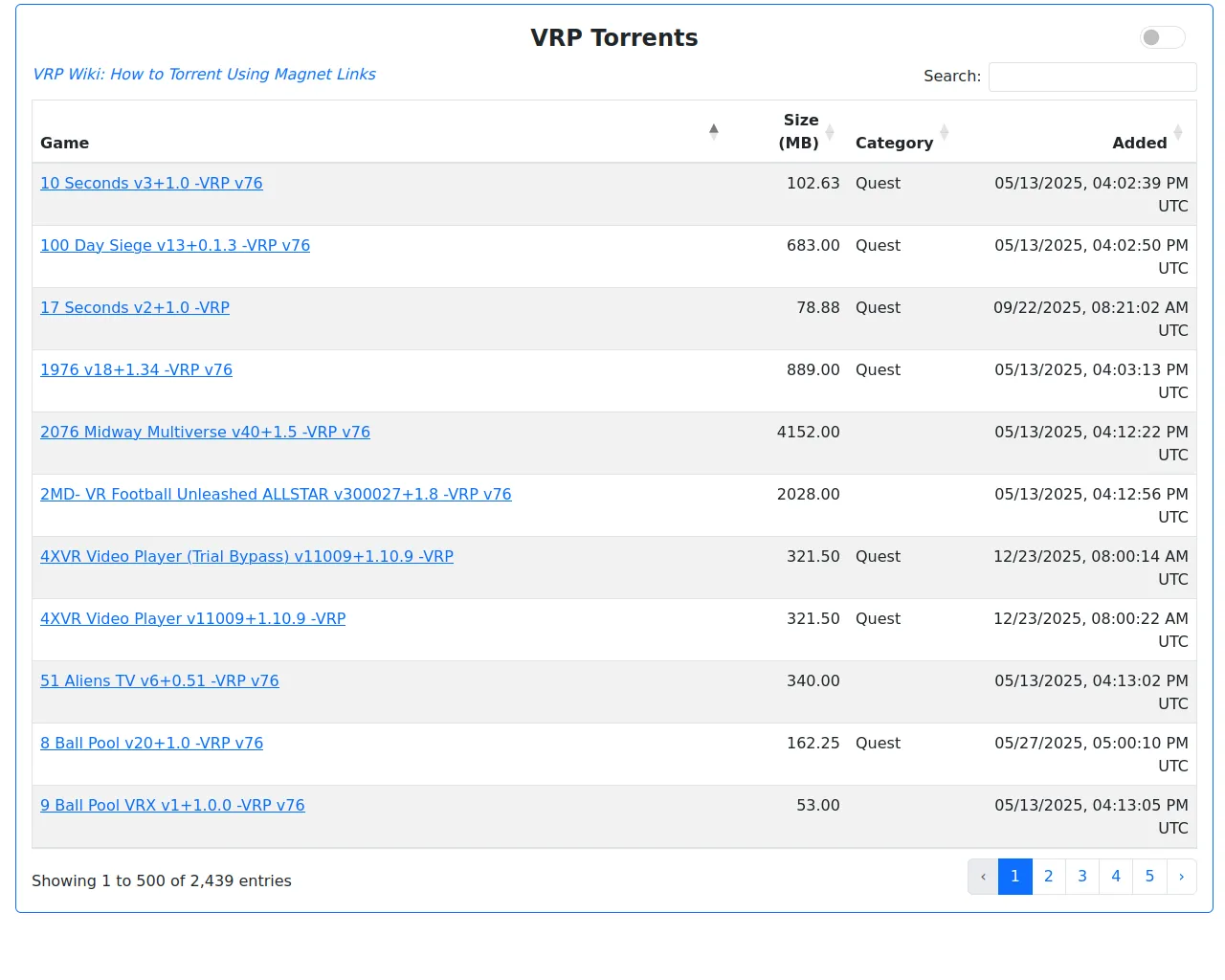Click size value 53.00
This screenshot has width=1225, height=980.
point(818,805)
